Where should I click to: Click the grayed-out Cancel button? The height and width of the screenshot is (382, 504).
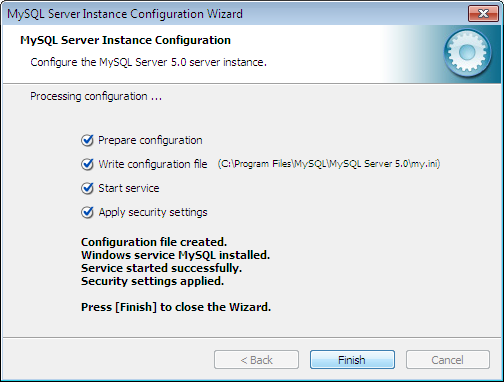click(448, 360)
